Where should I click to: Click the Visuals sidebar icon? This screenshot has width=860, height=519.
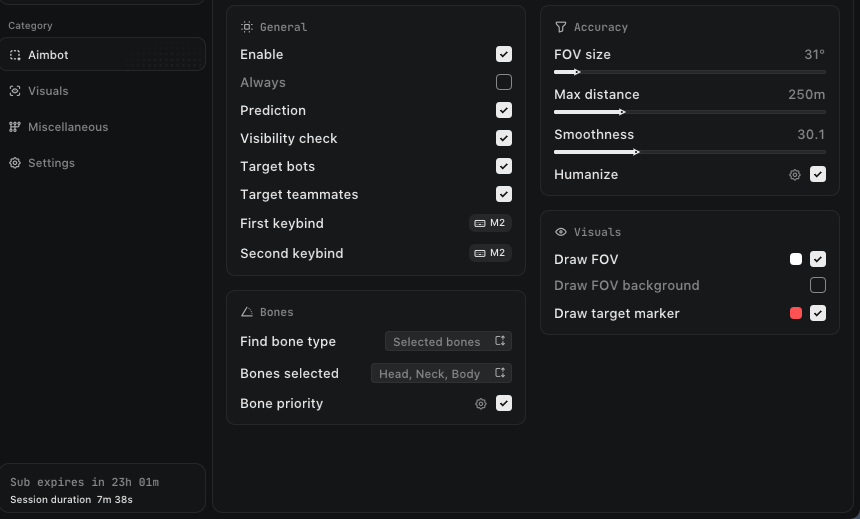15,91
